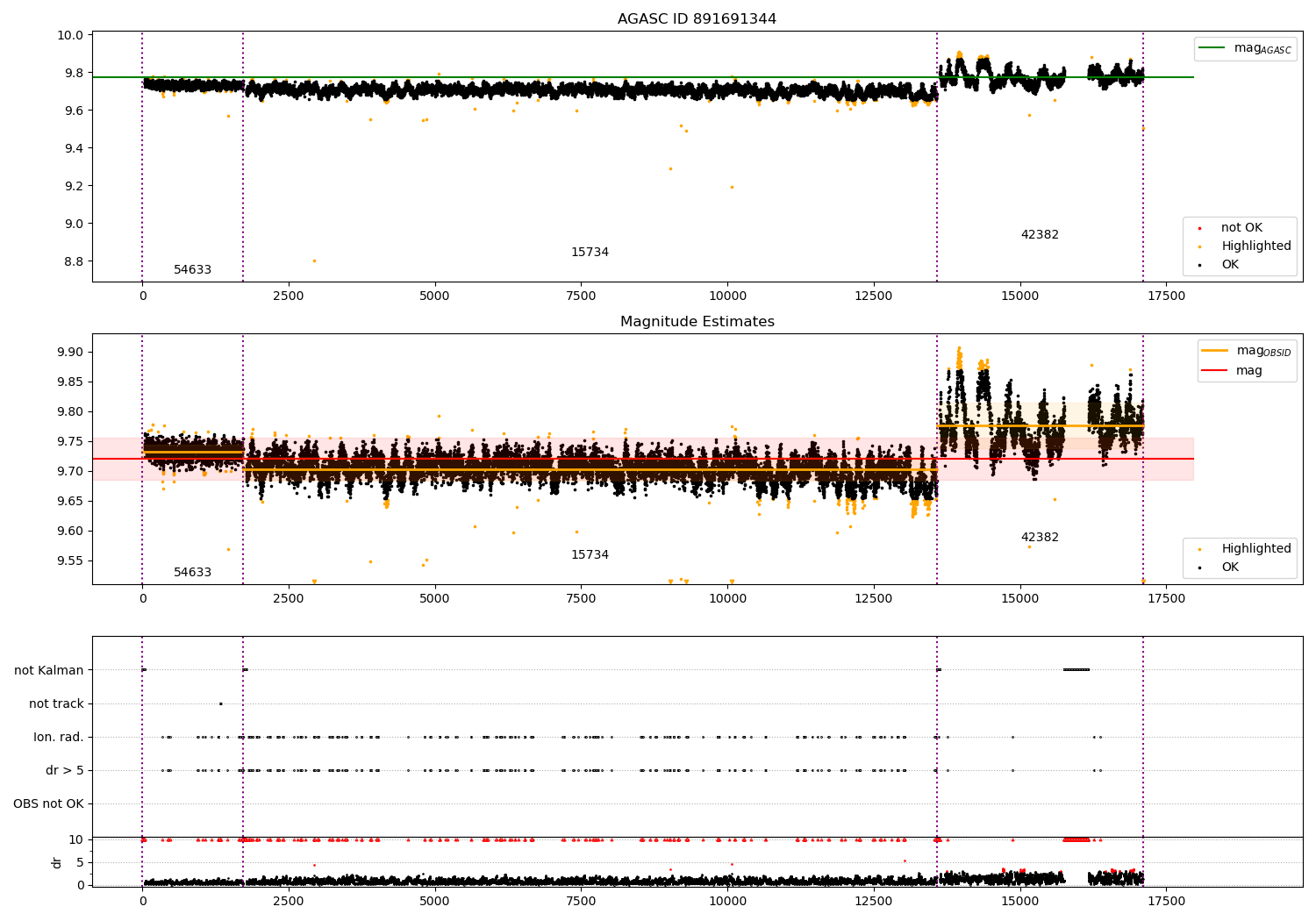
Task: Click the single 'not track' data point
Action: coord(220,703)
